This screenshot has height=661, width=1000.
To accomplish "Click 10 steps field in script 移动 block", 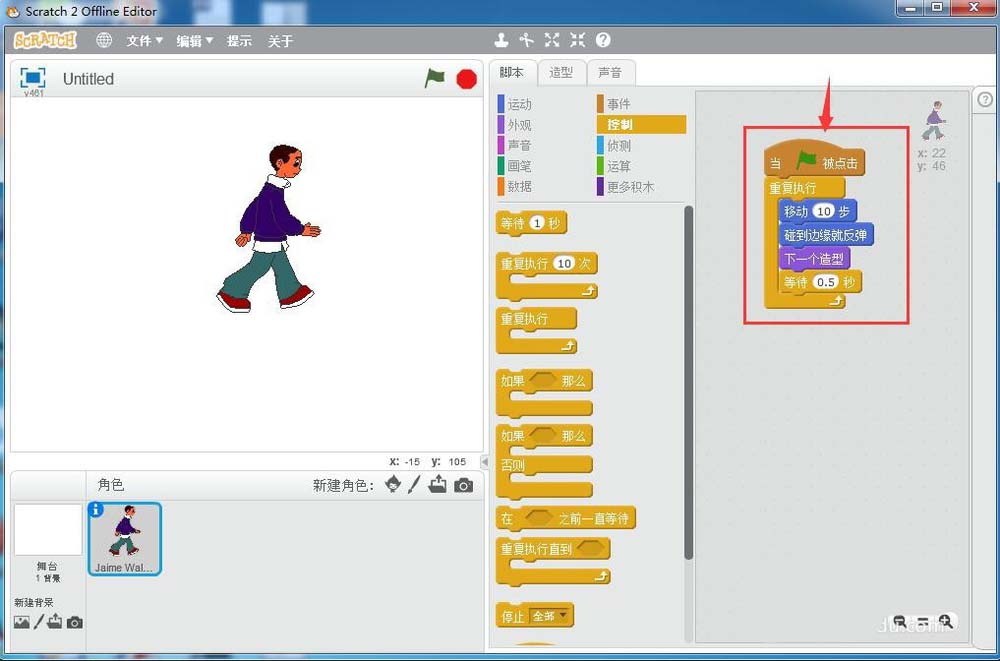I will tap(824, 211).
